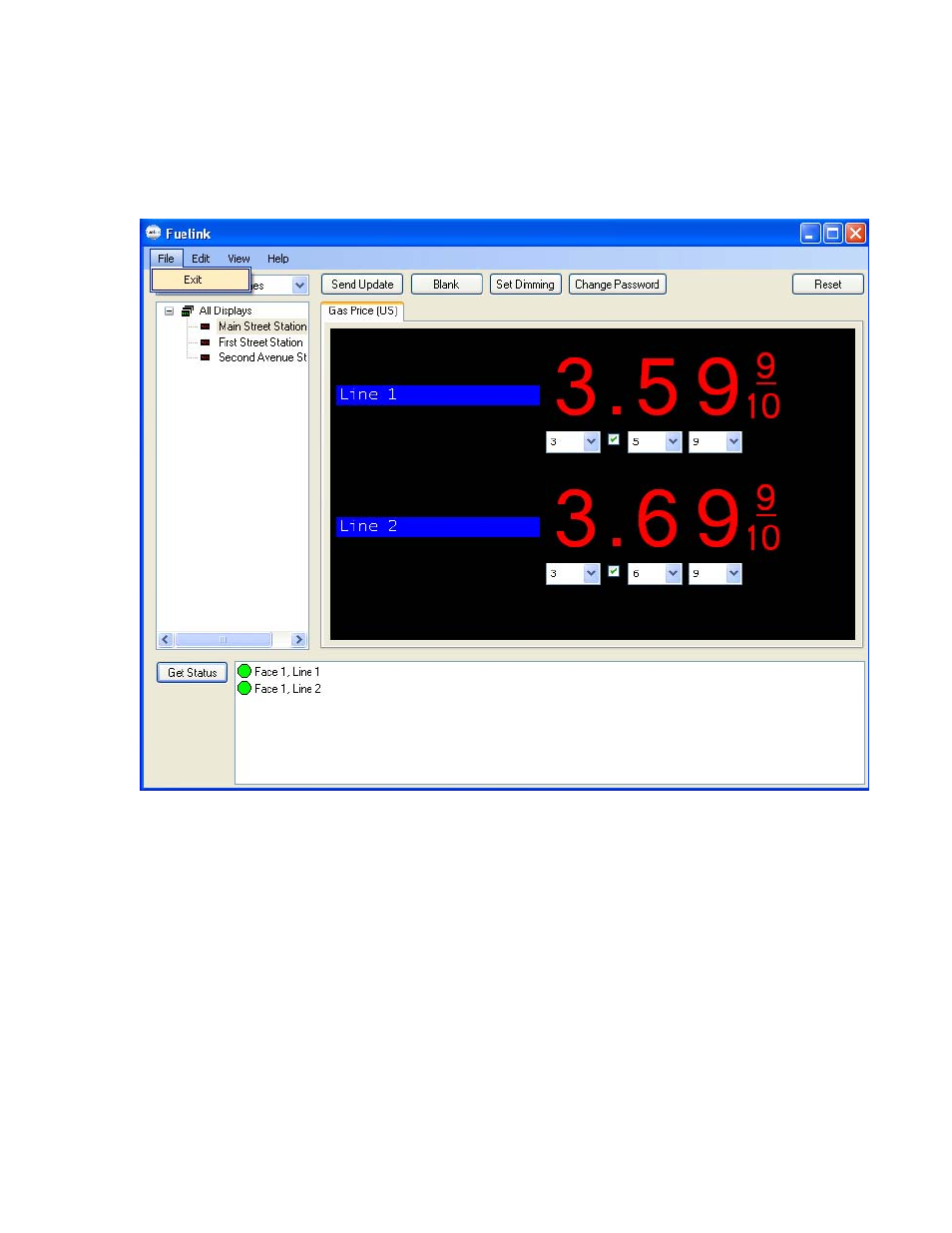Screen dimensions: 952x1233
Task: Click the All Displays group icon
Action: click(188, 310)
